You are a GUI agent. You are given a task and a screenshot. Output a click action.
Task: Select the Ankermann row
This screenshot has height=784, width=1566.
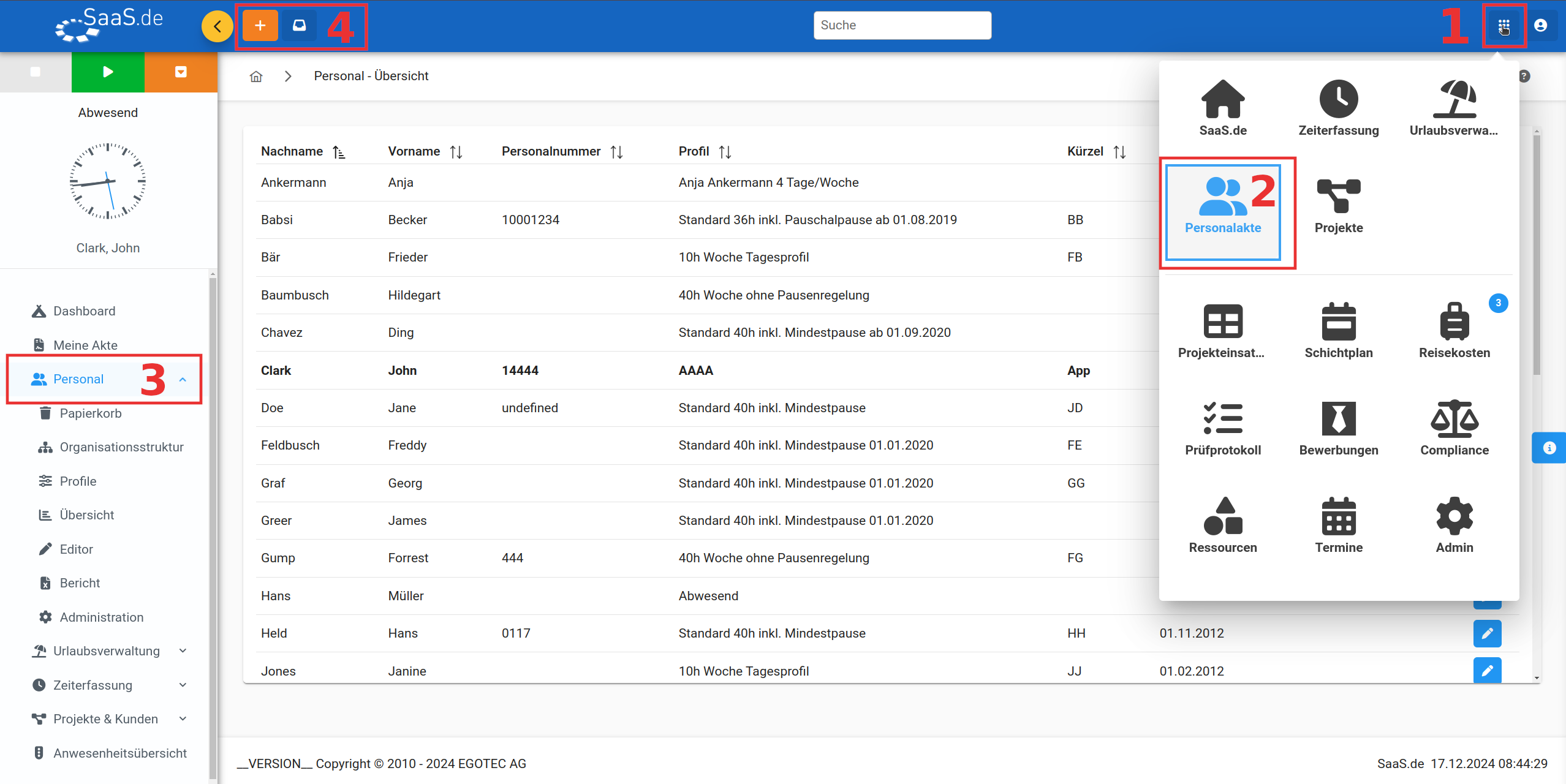[x=708, y=183]
